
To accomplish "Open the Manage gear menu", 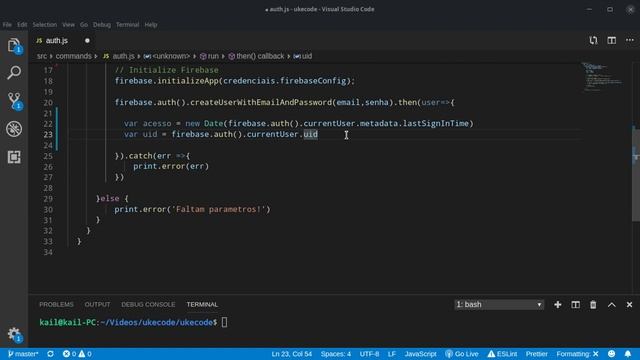I will (x=14, y=334).
